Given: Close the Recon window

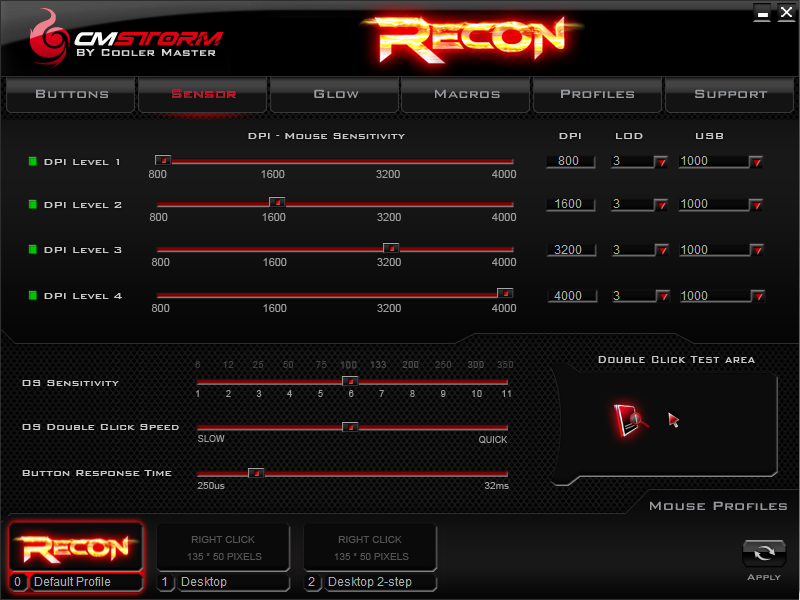Looking at the screenshot, I should (786, 13).
